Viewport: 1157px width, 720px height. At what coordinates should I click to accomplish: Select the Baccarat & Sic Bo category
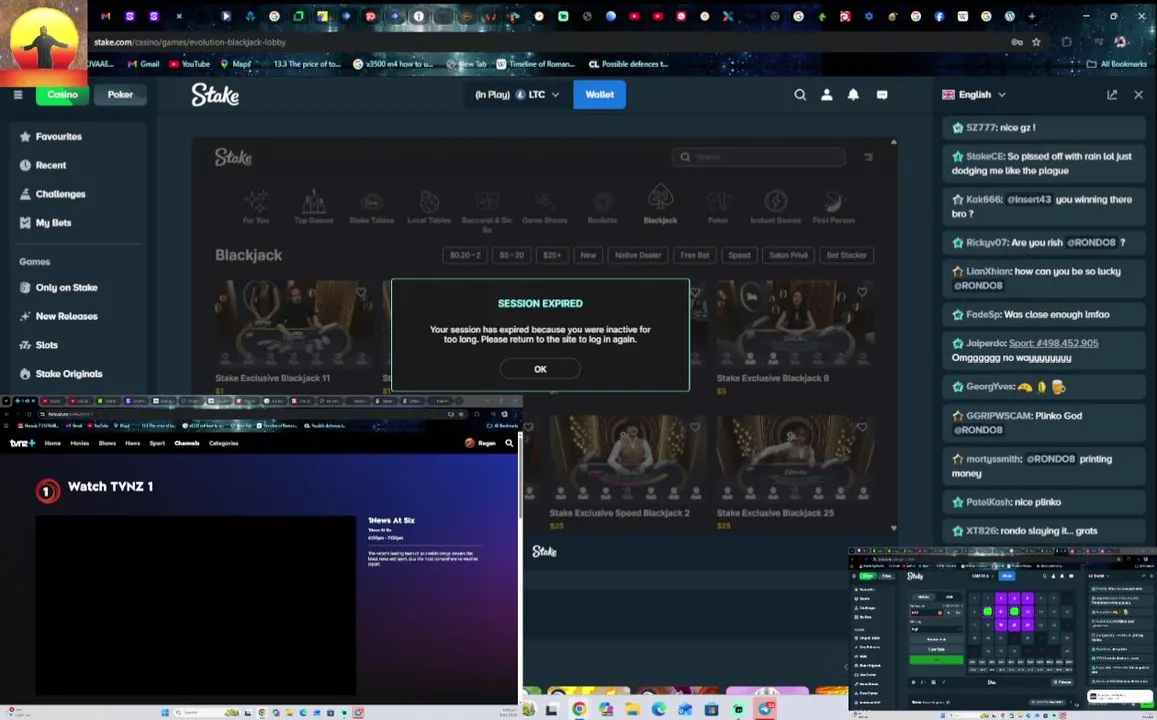tap(487, 211)
